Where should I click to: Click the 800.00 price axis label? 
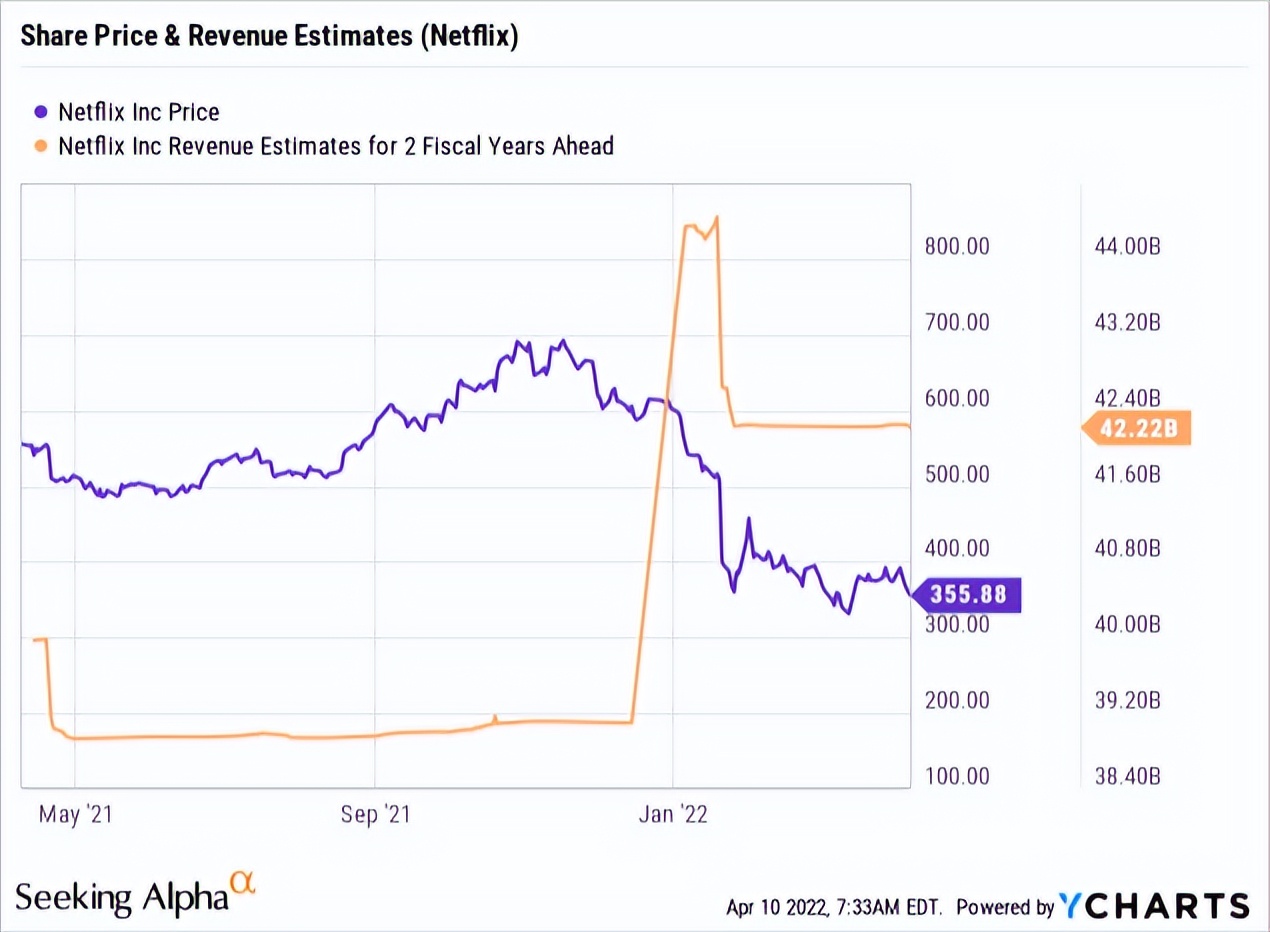(955, 246)
